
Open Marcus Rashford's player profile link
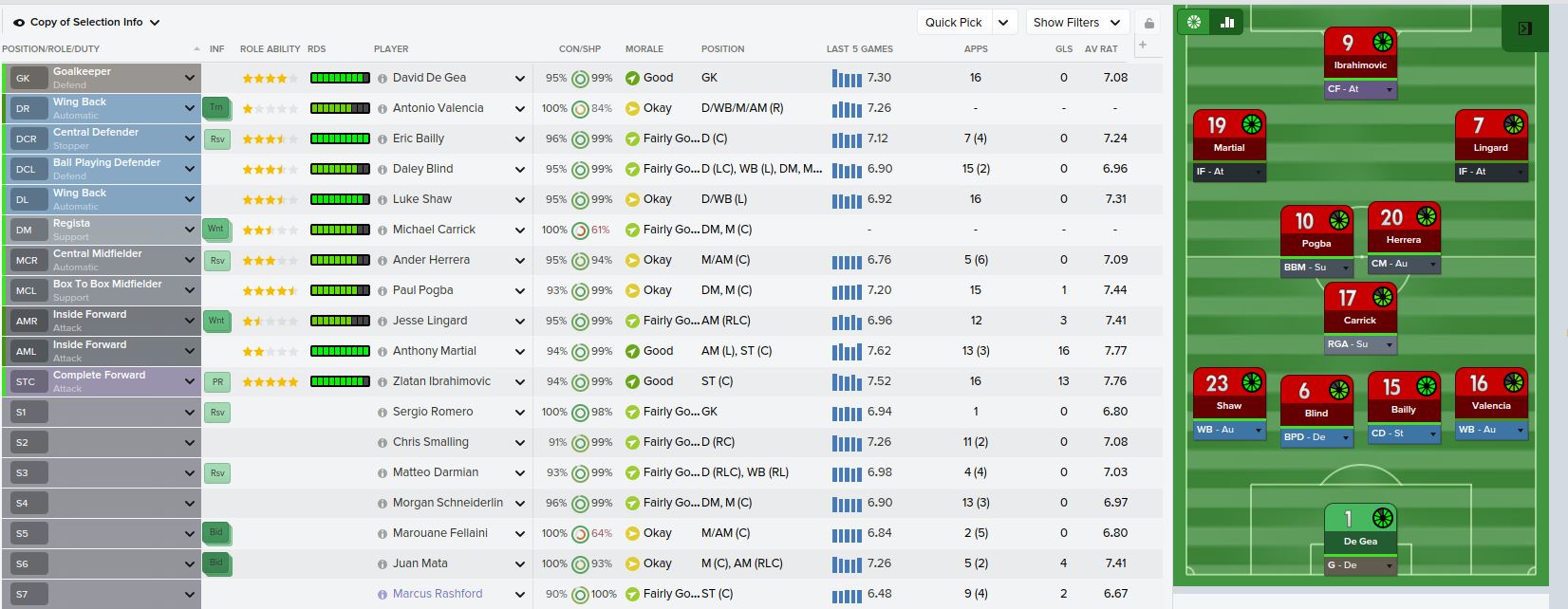click(438, 594)
